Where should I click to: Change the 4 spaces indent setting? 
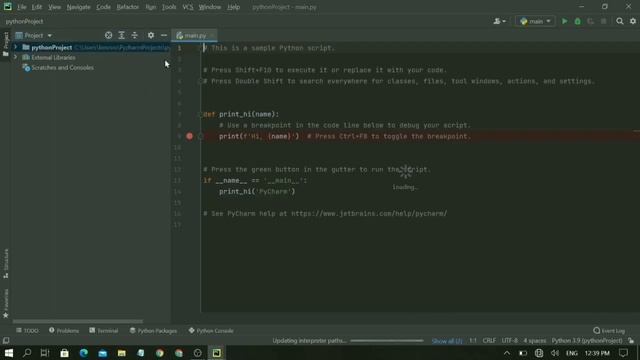[535, 341]
